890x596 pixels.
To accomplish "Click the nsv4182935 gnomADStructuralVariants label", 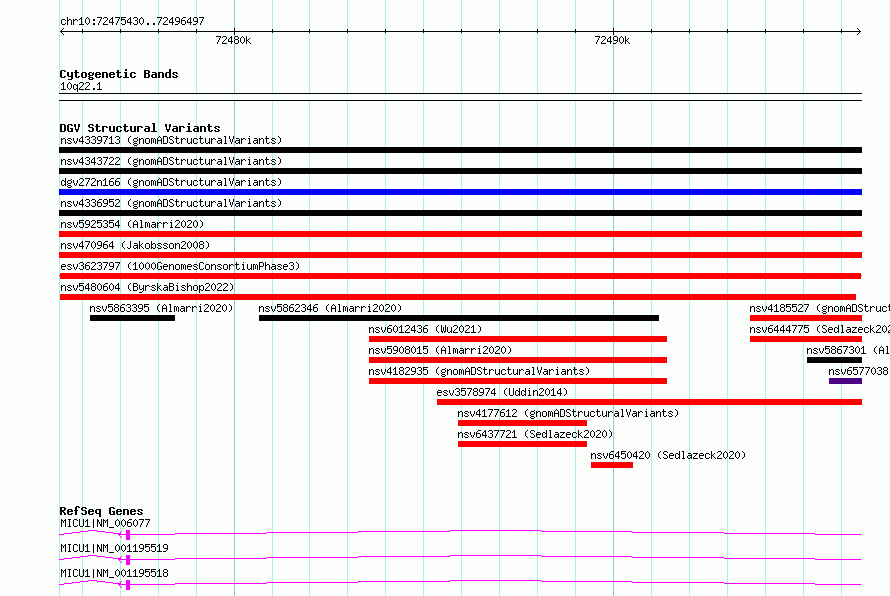I will tap(479, 371).
